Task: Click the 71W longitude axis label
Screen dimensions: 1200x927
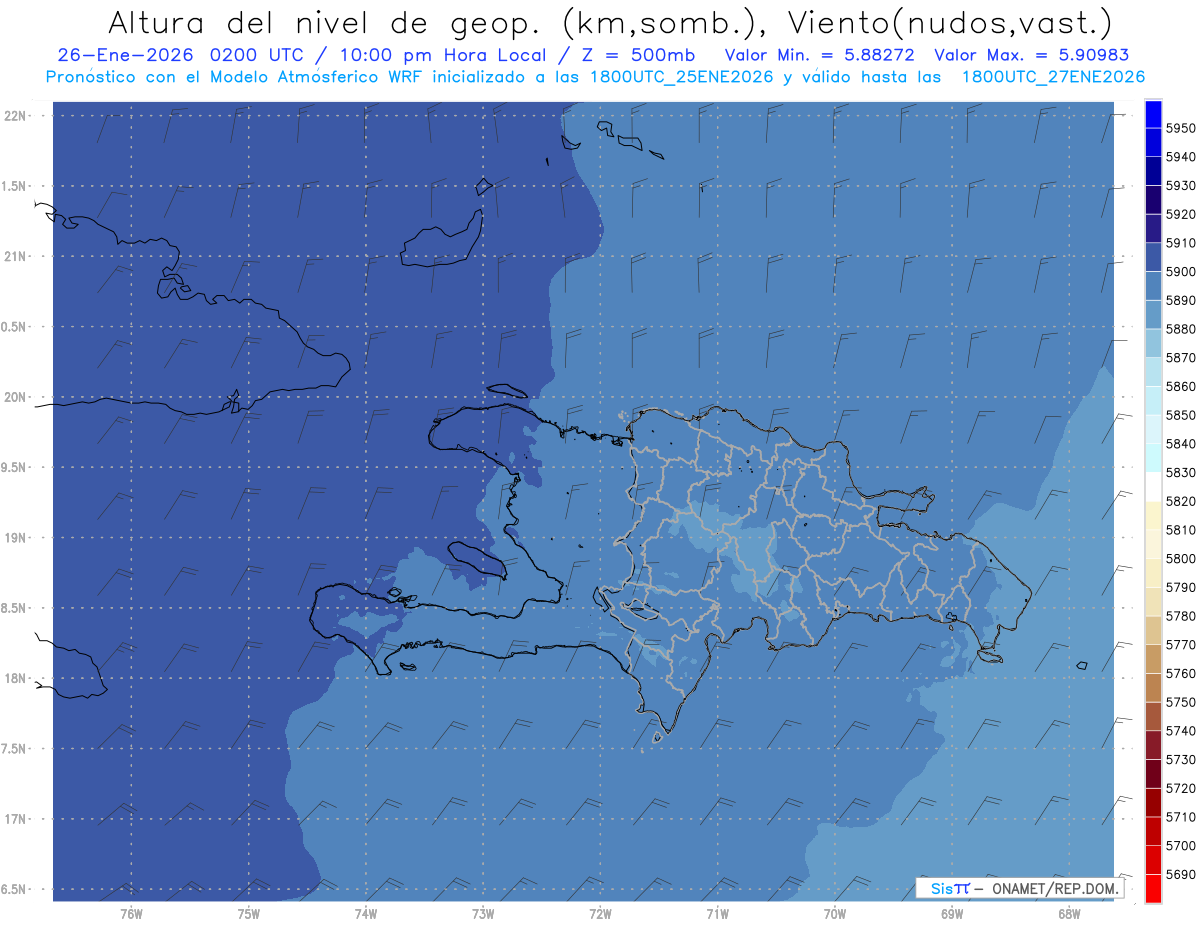Action: [x=717, y=913]
